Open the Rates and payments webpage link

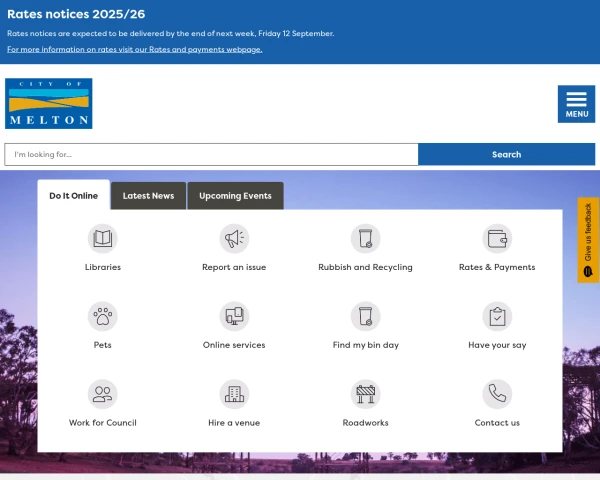[134, 49]
